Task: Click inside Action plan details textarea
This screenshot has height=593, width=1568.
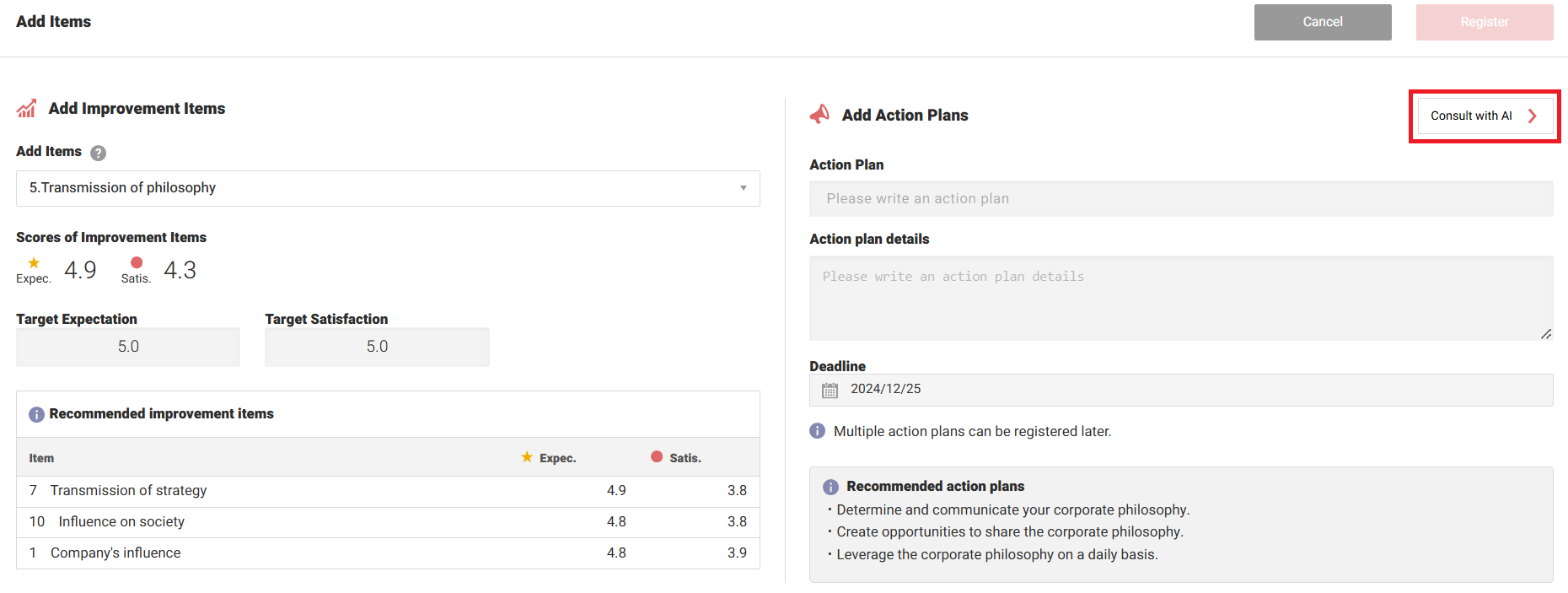Action: [1180, 298]
